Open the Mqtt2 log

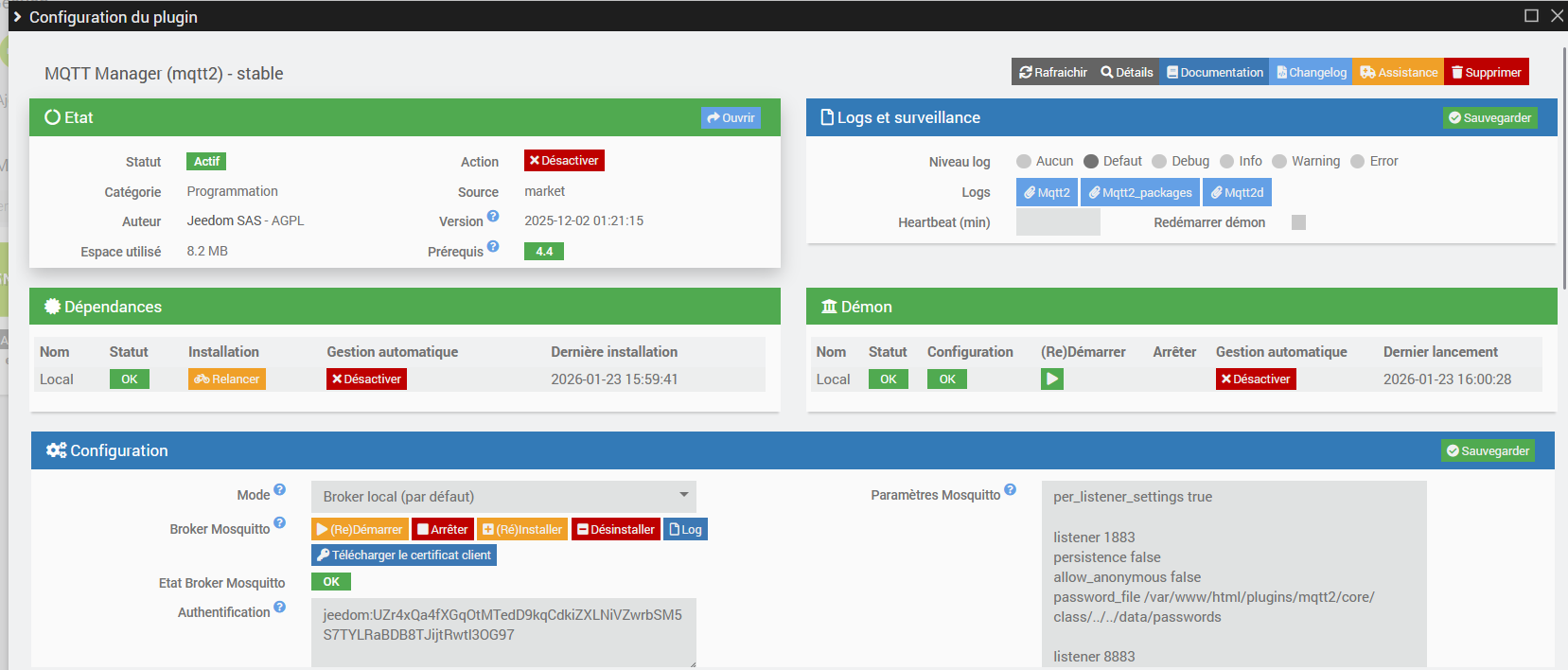1047,192
